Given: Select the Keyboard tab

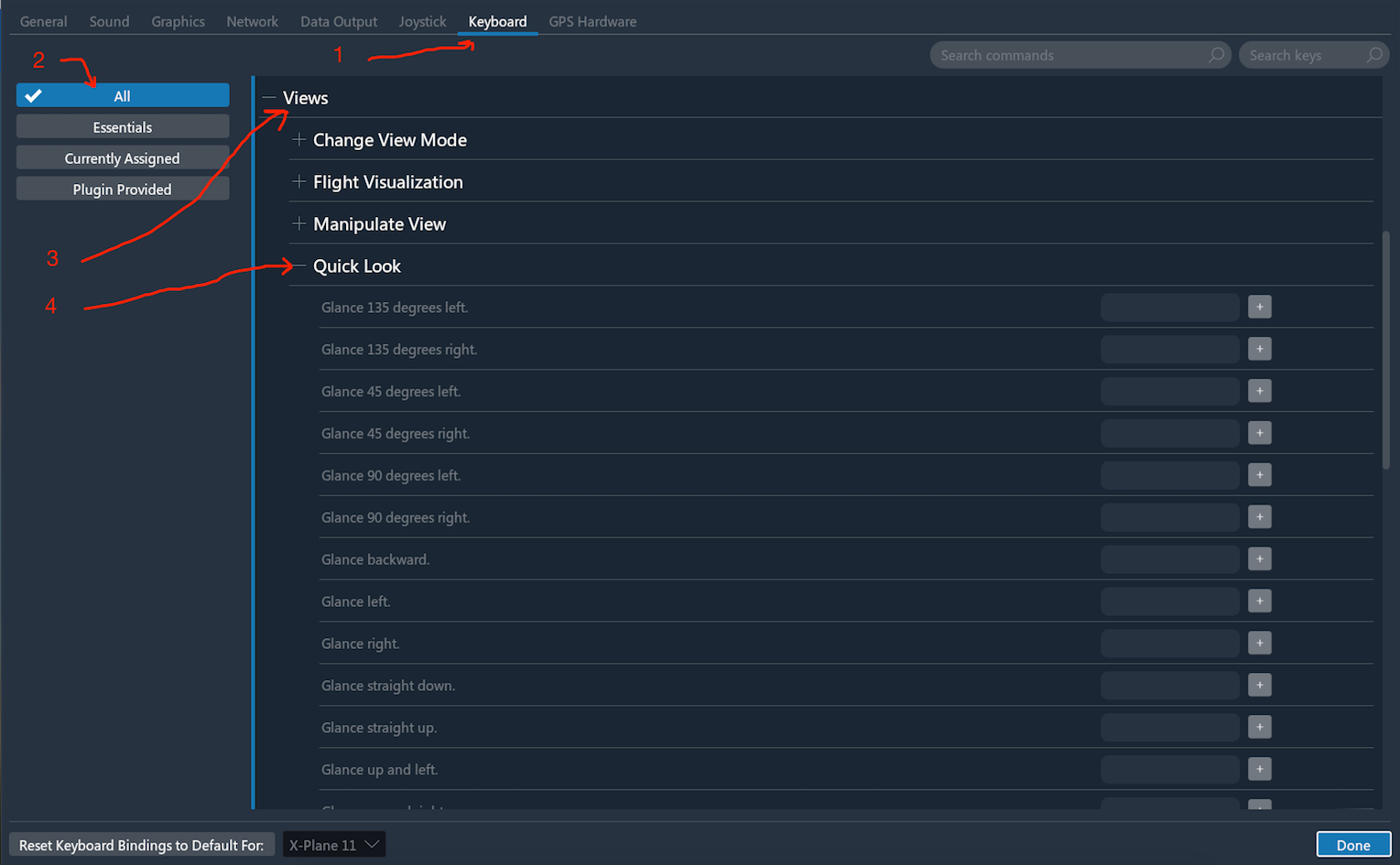Looking at the screenshot, I should (x=497, y=21).
